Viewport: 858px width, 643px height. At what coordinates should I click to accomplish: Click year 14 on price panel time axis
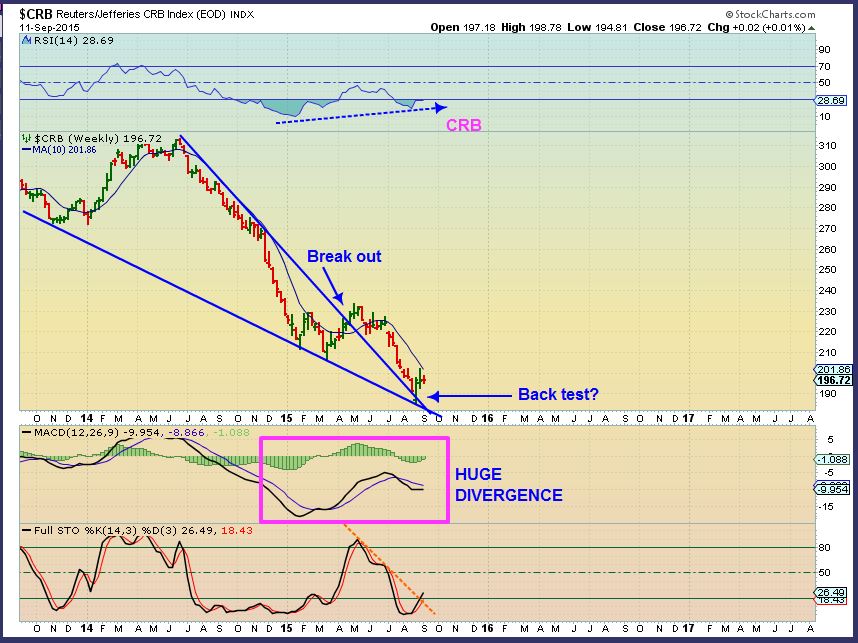click(x=86, y=419)
